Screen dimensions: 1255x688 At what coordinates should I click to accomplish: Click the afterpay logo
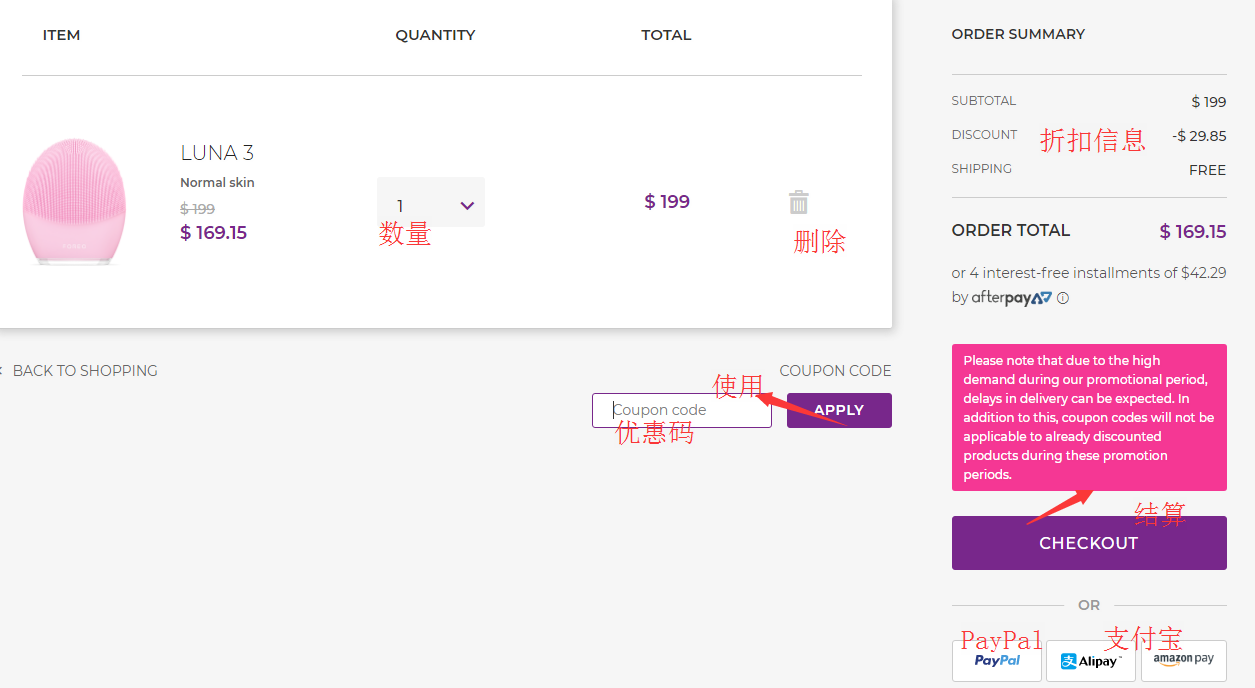point(1011,298)
